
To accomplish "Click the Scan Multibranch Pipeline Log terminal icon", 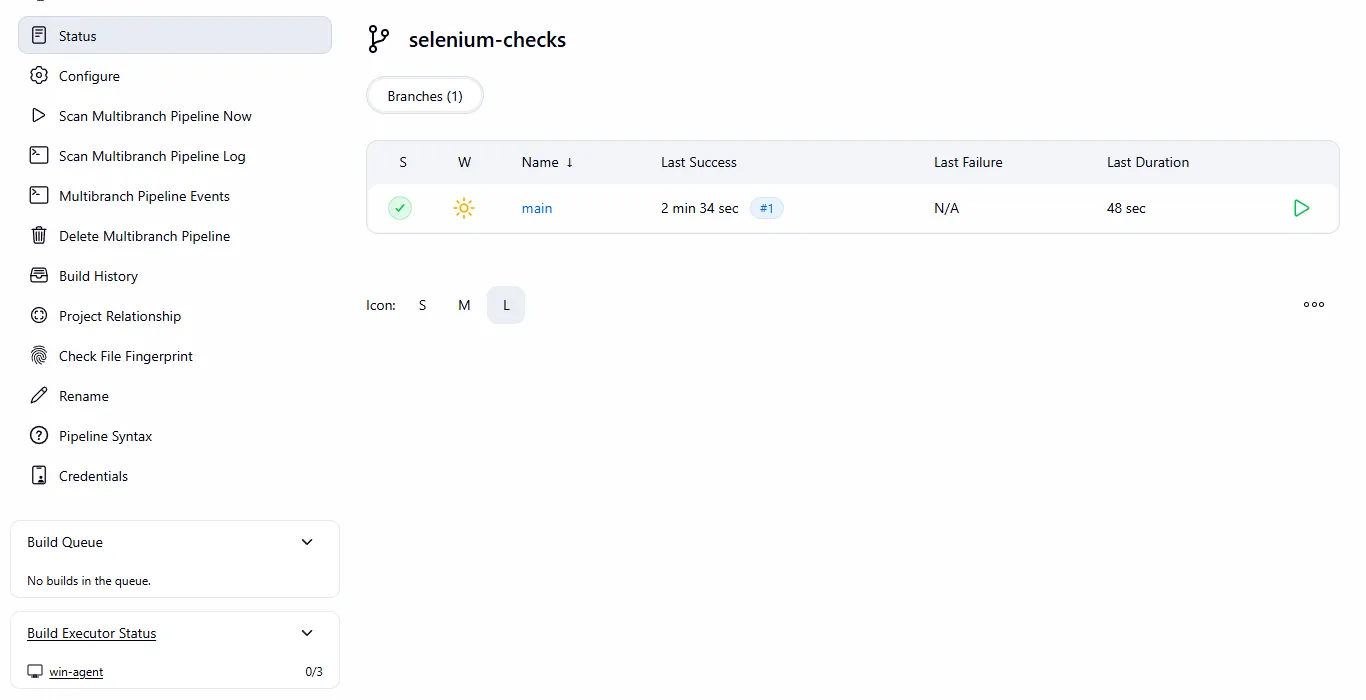I will (39, 155).
